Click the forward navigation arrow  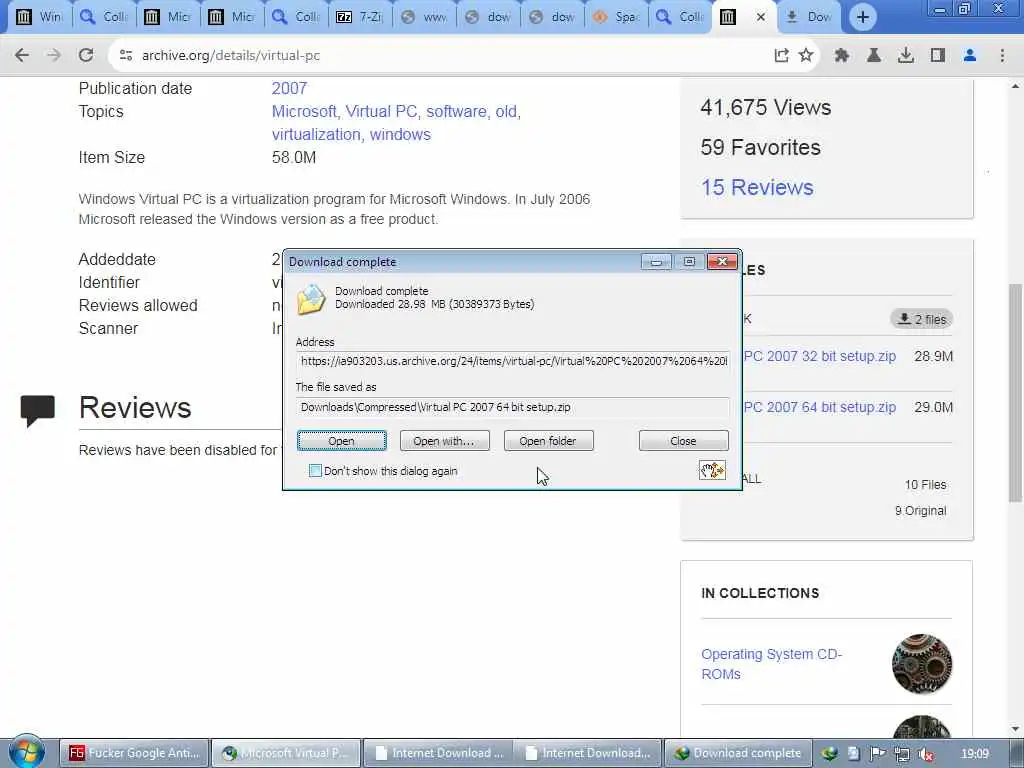coord(54,56)
